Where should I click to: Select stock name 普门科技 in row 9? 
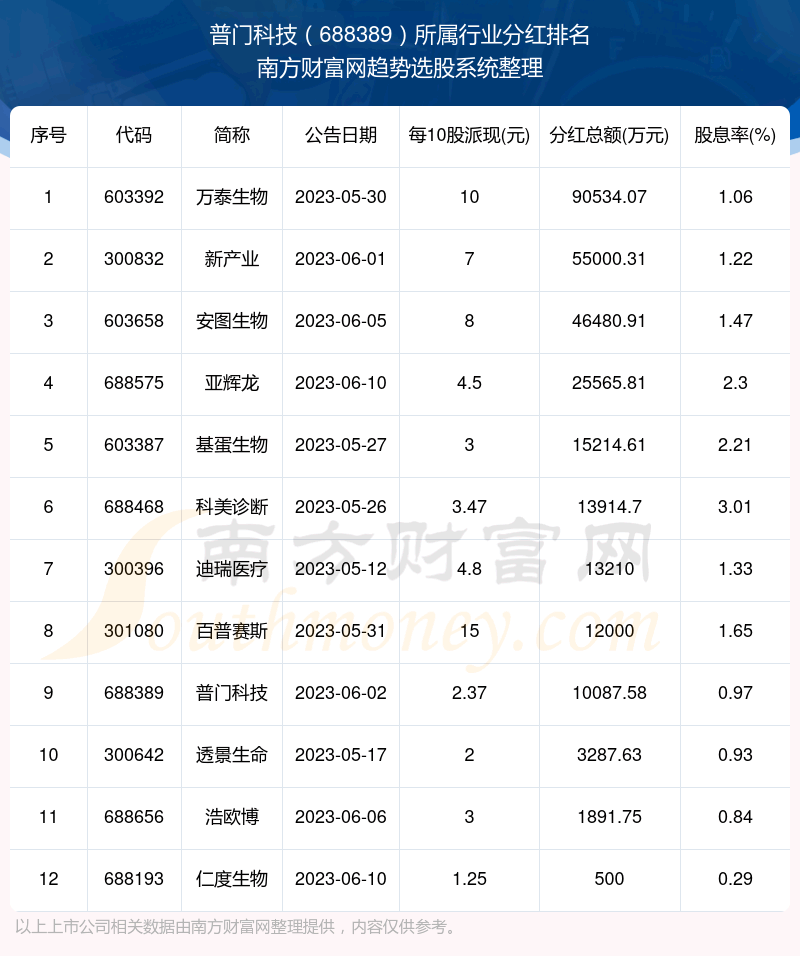pos(232,693)
